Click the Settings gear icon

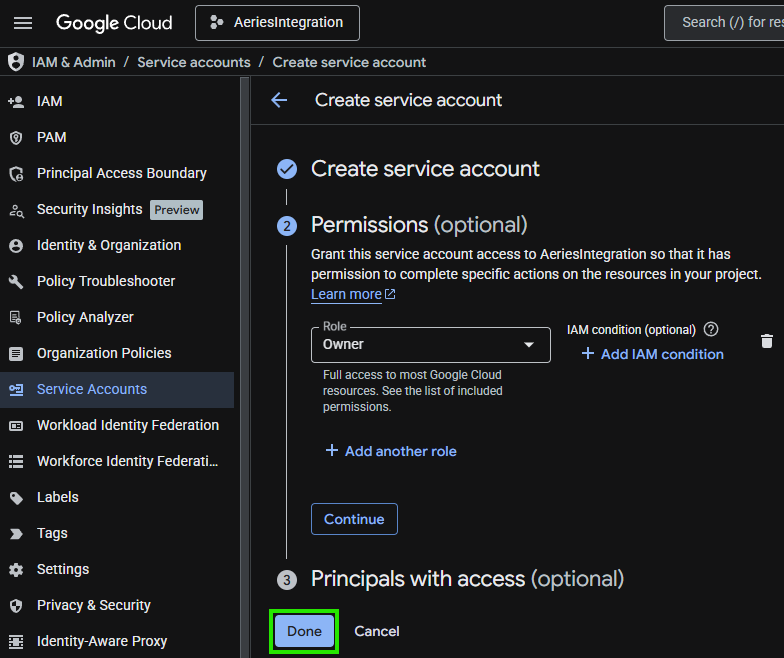point(16,570)
